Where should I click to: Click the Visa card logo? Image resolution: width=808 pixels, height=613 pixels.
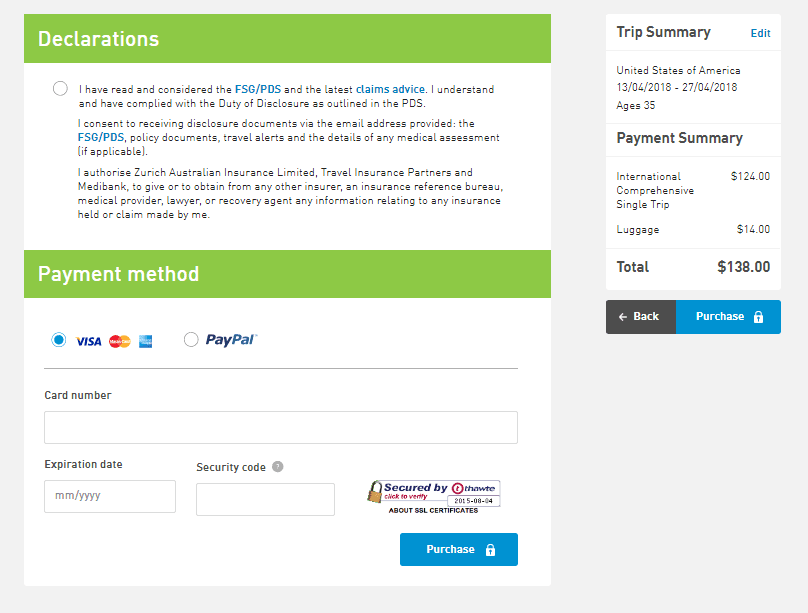click(89, 341)
